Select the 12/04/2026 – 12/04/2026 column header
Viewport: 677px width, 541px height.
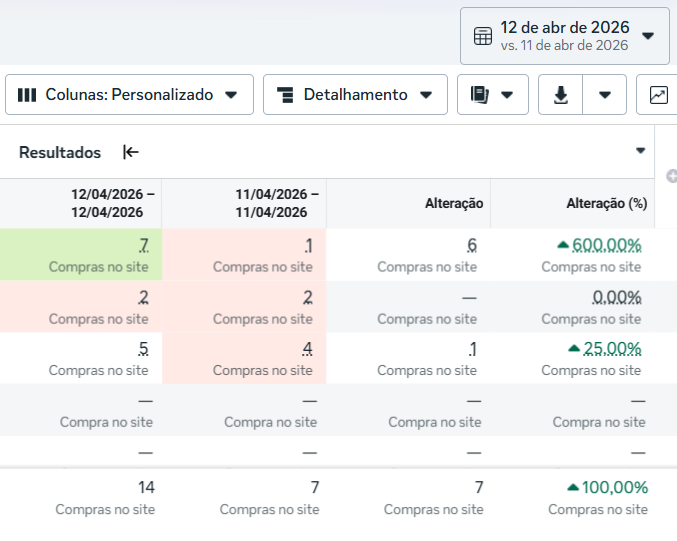[112, 203]
